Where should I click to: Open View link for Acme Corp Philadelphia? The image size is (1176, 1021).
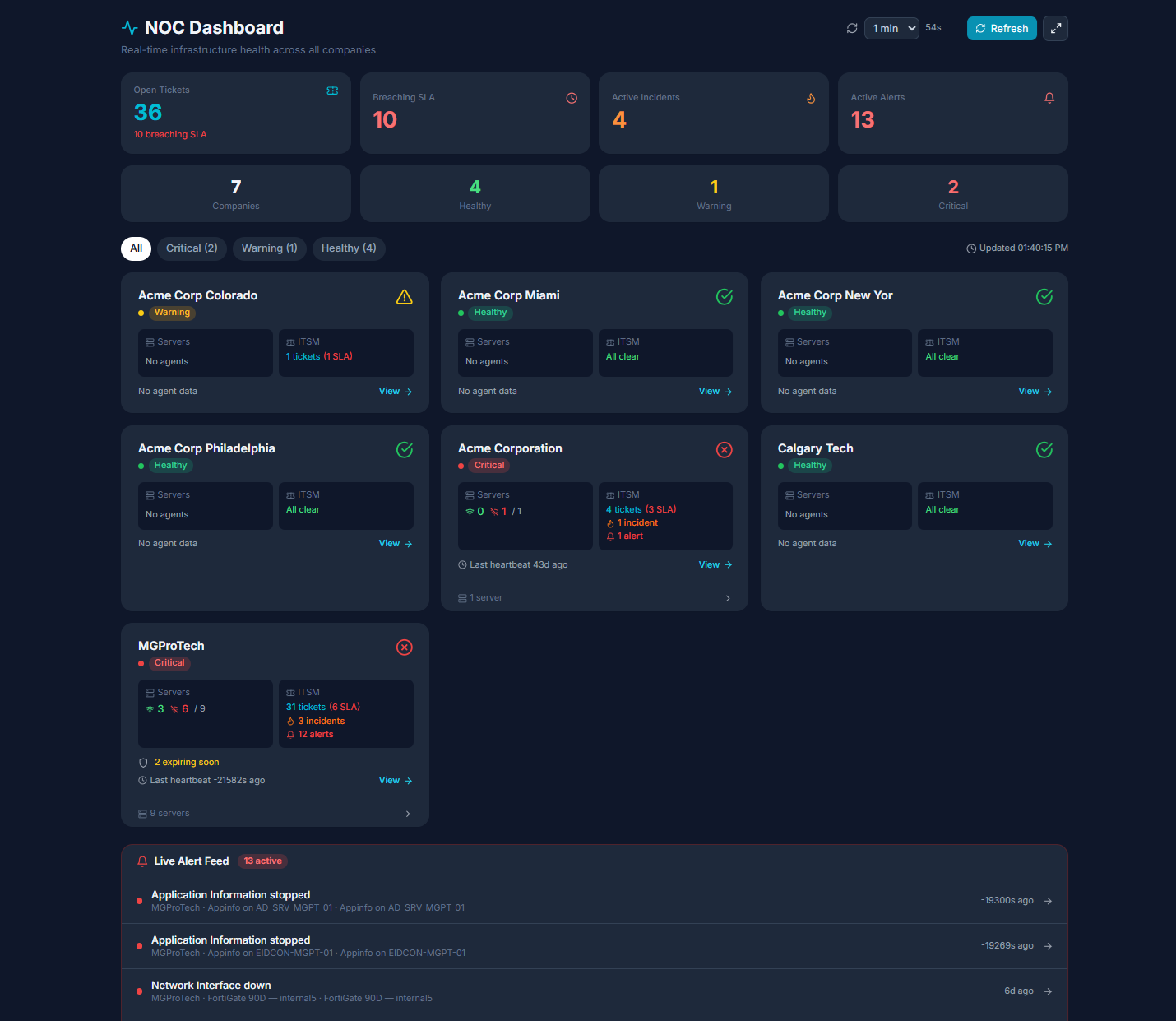(x=396, y=544)
